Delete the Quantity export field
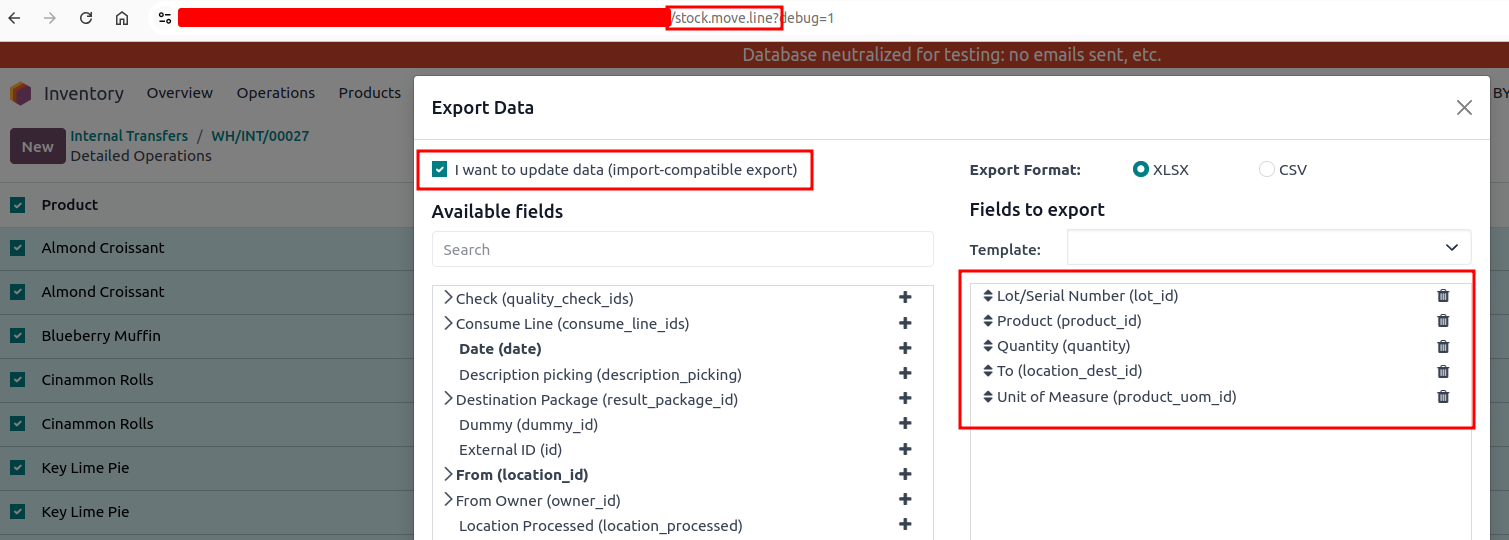 point(1443,346)
